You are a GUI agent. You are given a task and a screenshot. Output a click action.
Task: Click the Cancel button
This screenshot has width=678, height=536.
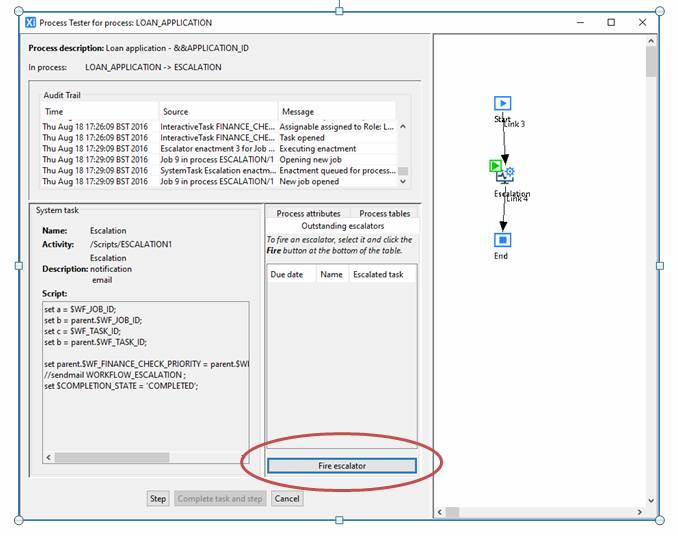287,498
